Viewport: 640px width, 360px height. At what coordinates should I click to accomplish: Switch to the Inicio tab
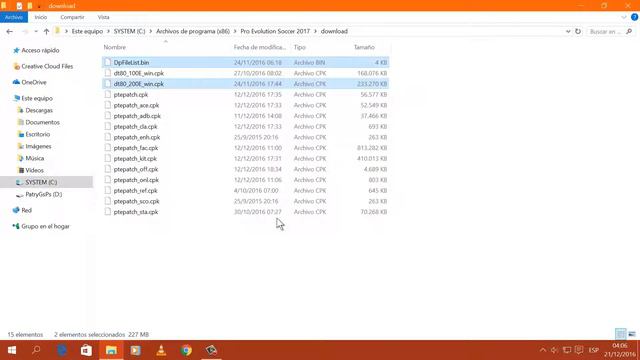point(41,17)
